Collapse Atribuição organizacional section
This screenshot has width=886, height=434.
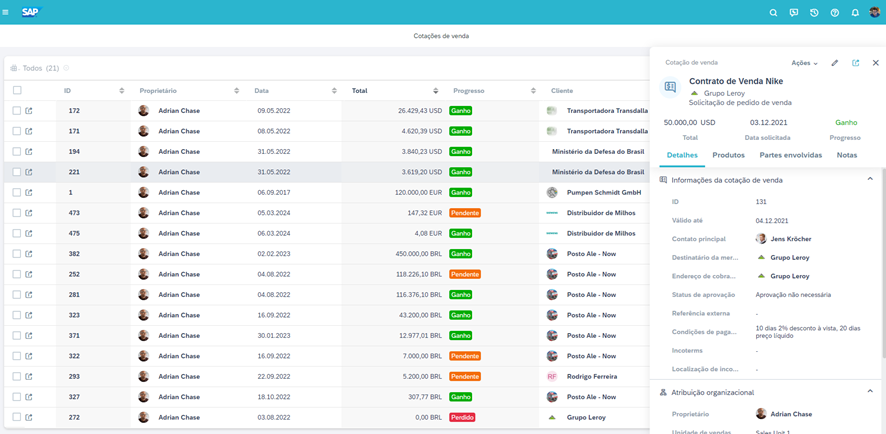pyautogui.click(x=870, y=391)
